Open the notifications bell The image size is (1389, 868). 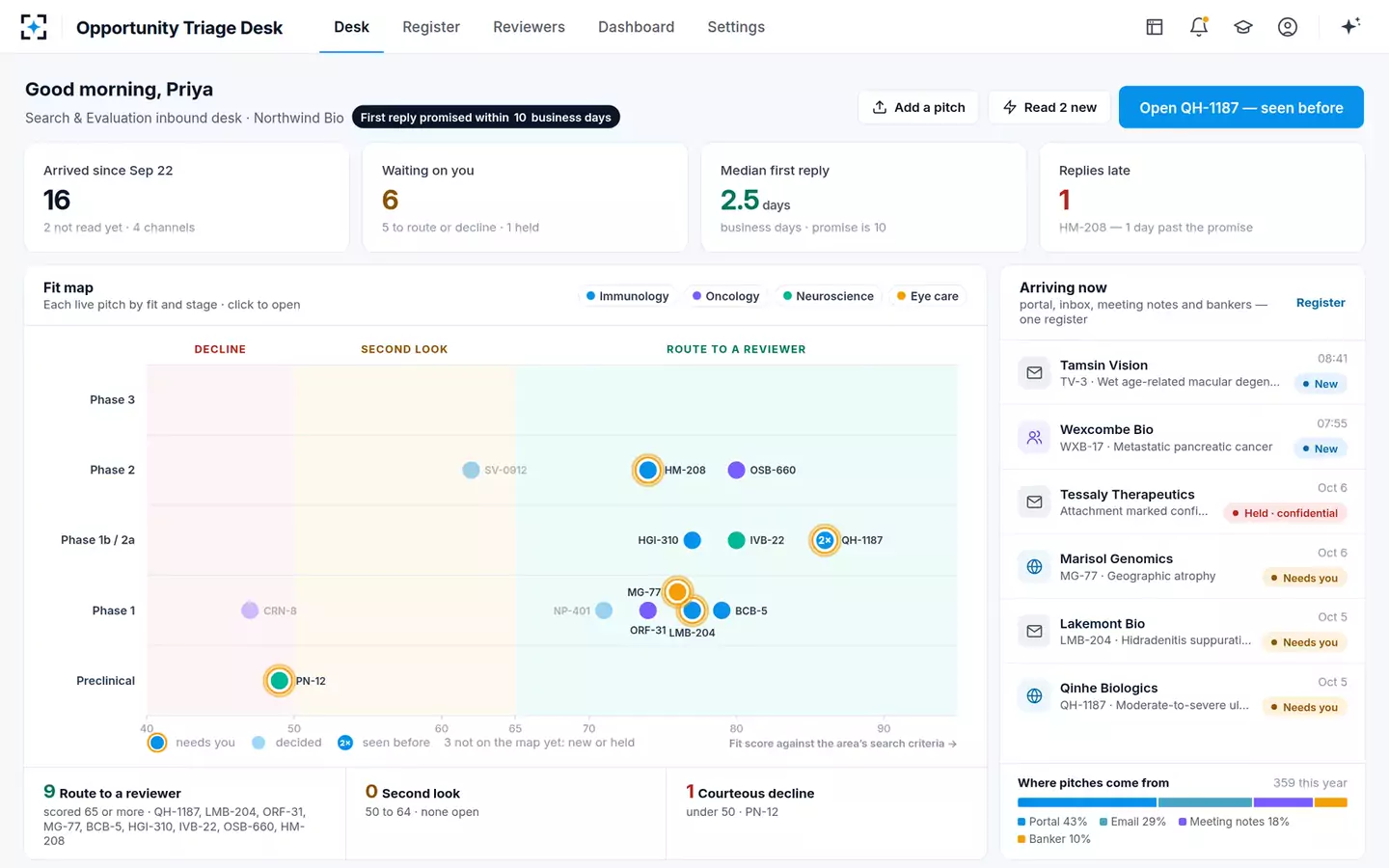1199,27
